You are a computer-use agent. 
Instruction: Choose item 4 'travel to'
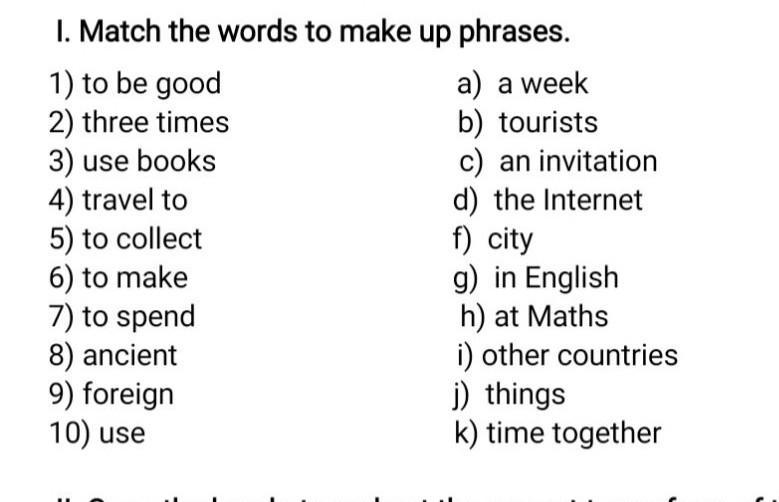[118, 200]
